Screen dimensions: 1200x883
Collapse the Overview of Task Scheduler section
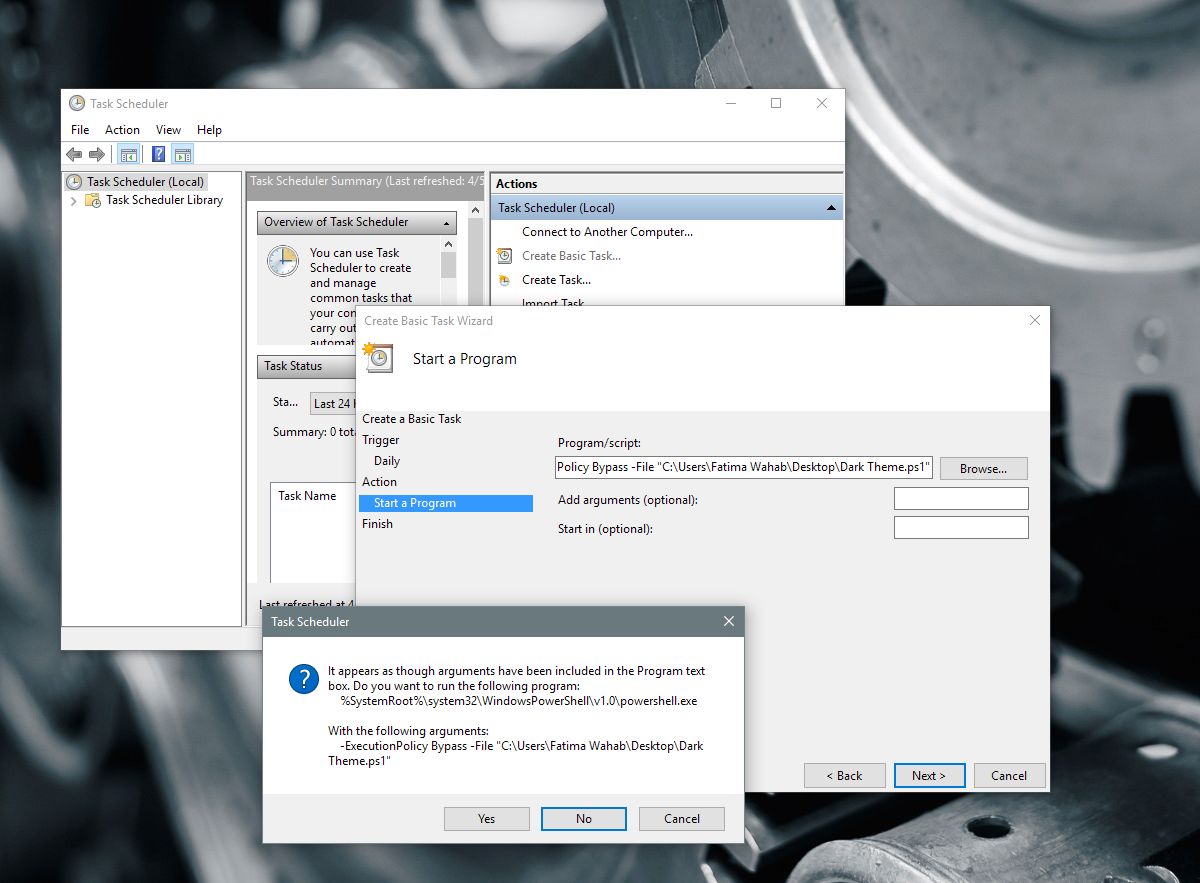tap(446, 222)
